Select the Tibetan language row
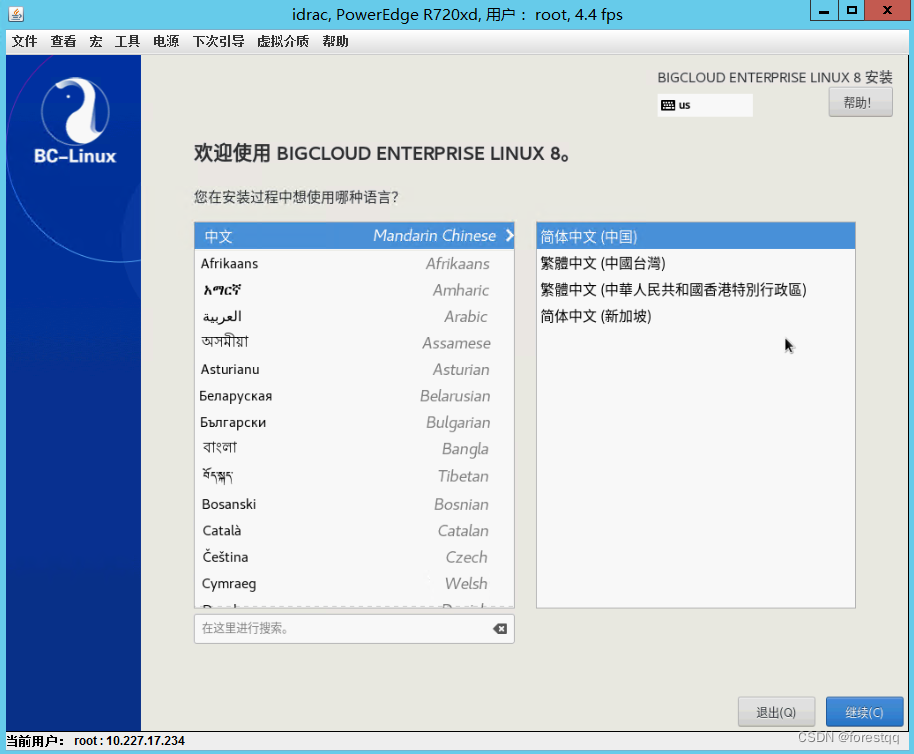The height and width of the screenshot is (754, 914). tap(354, 476)
